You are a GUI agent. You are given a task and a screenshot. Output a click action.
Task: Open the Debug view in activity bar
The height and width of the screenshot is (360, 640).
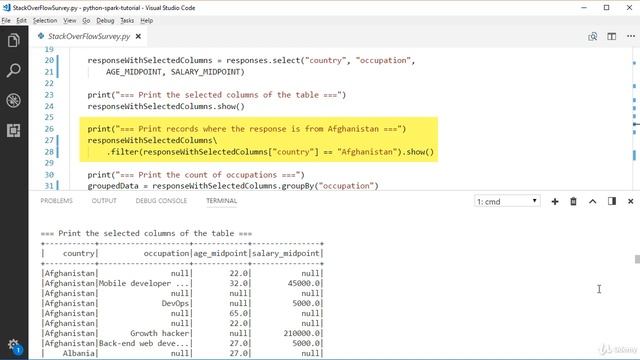point(13,100)
